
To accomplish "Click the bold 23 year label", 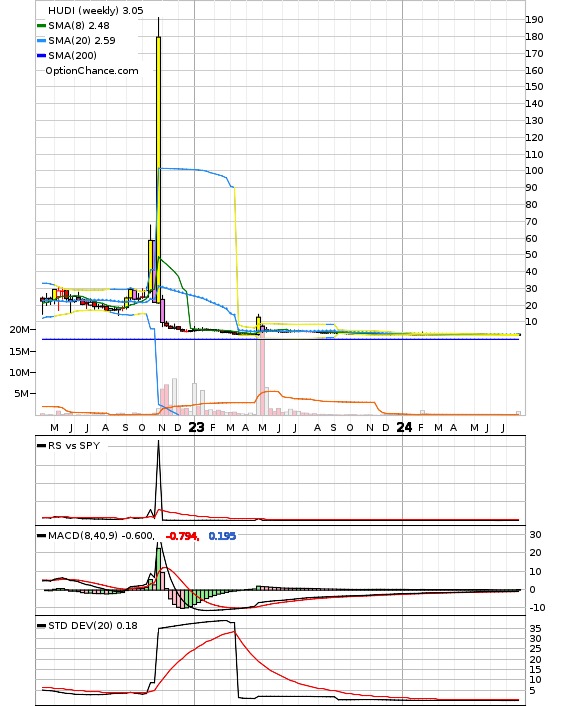I will (196, 427).
